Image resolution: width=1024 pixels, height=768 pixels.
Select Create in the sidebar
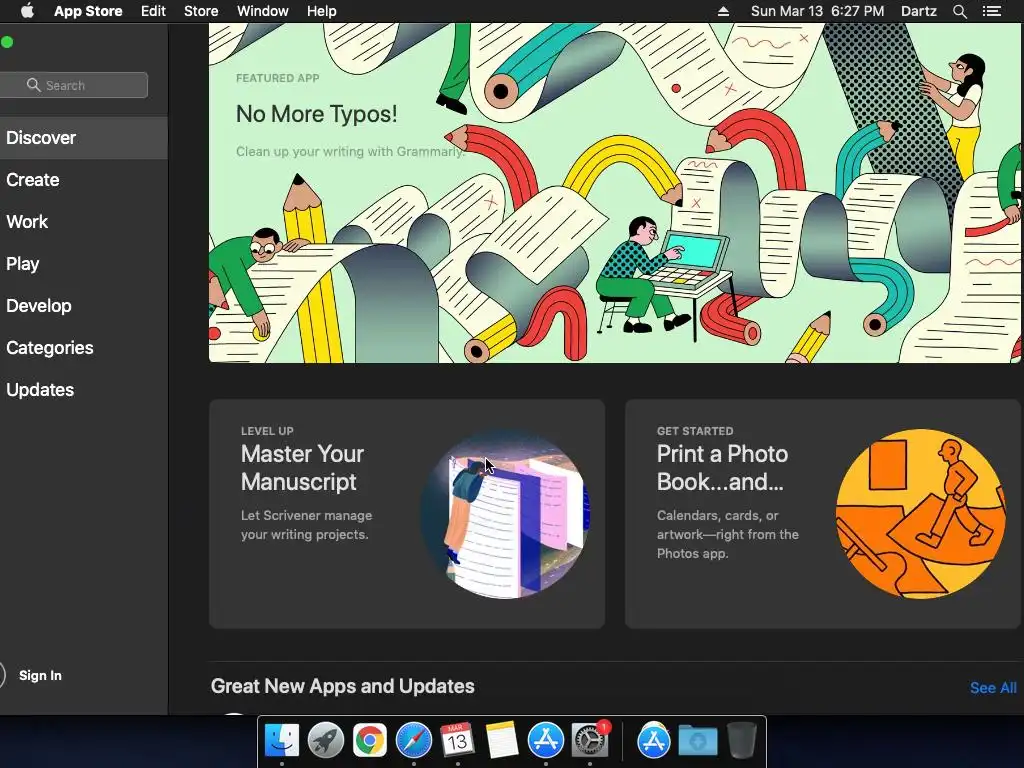click(84, 180)
